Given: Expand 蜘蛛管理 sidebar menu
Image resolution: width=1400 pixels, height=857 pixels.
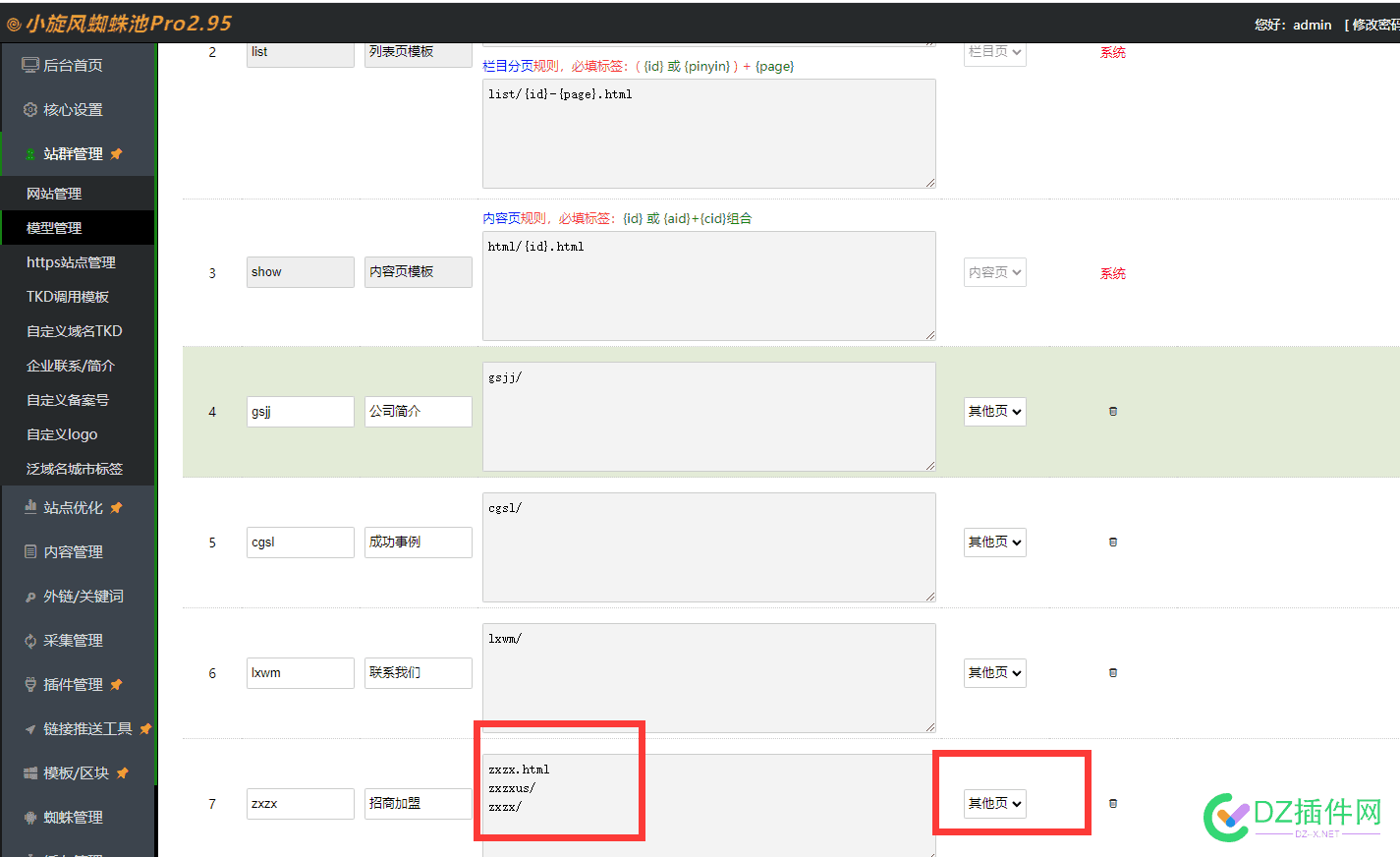Looking at the screenshot, I should [x=73, y=818].
